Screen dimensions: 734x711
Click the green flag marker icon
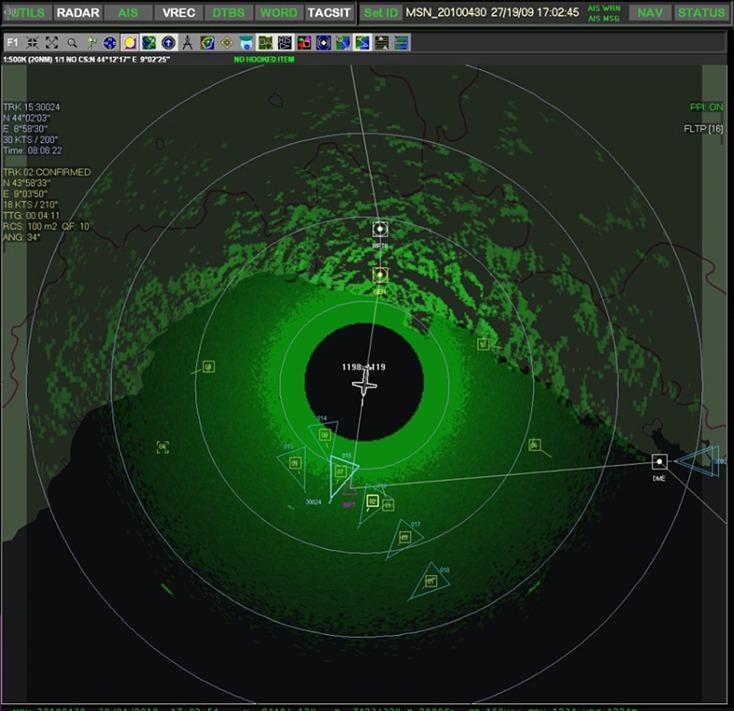point(92,43)
